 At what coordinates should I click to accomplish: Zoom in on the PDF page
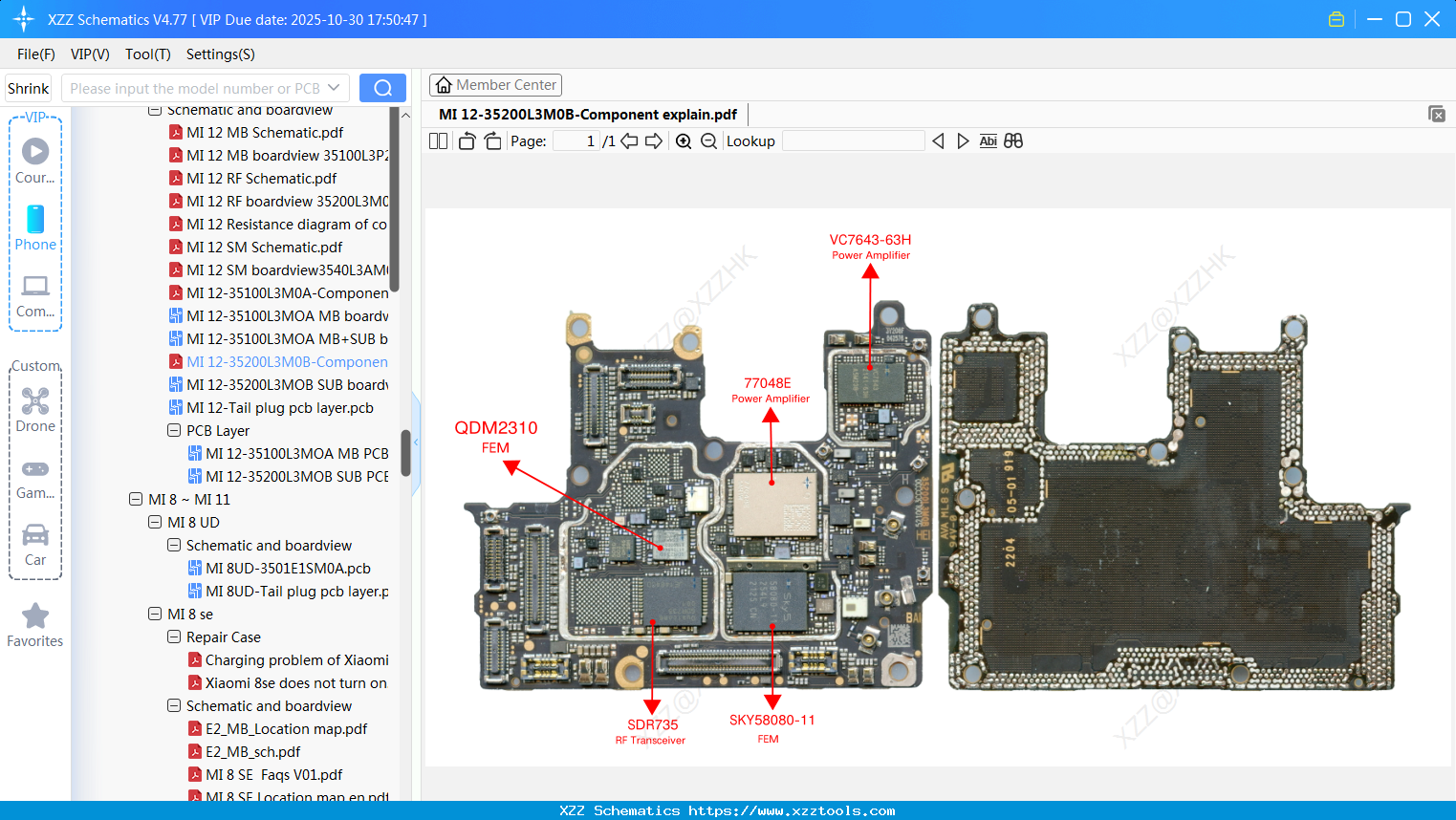coord(683,140)
